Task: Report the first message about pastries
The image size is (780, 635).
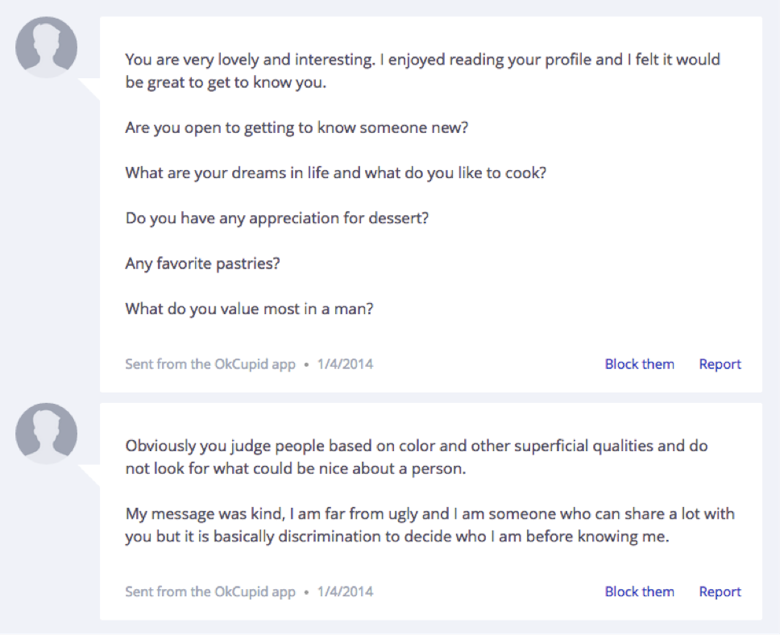Action: point(720,364)
